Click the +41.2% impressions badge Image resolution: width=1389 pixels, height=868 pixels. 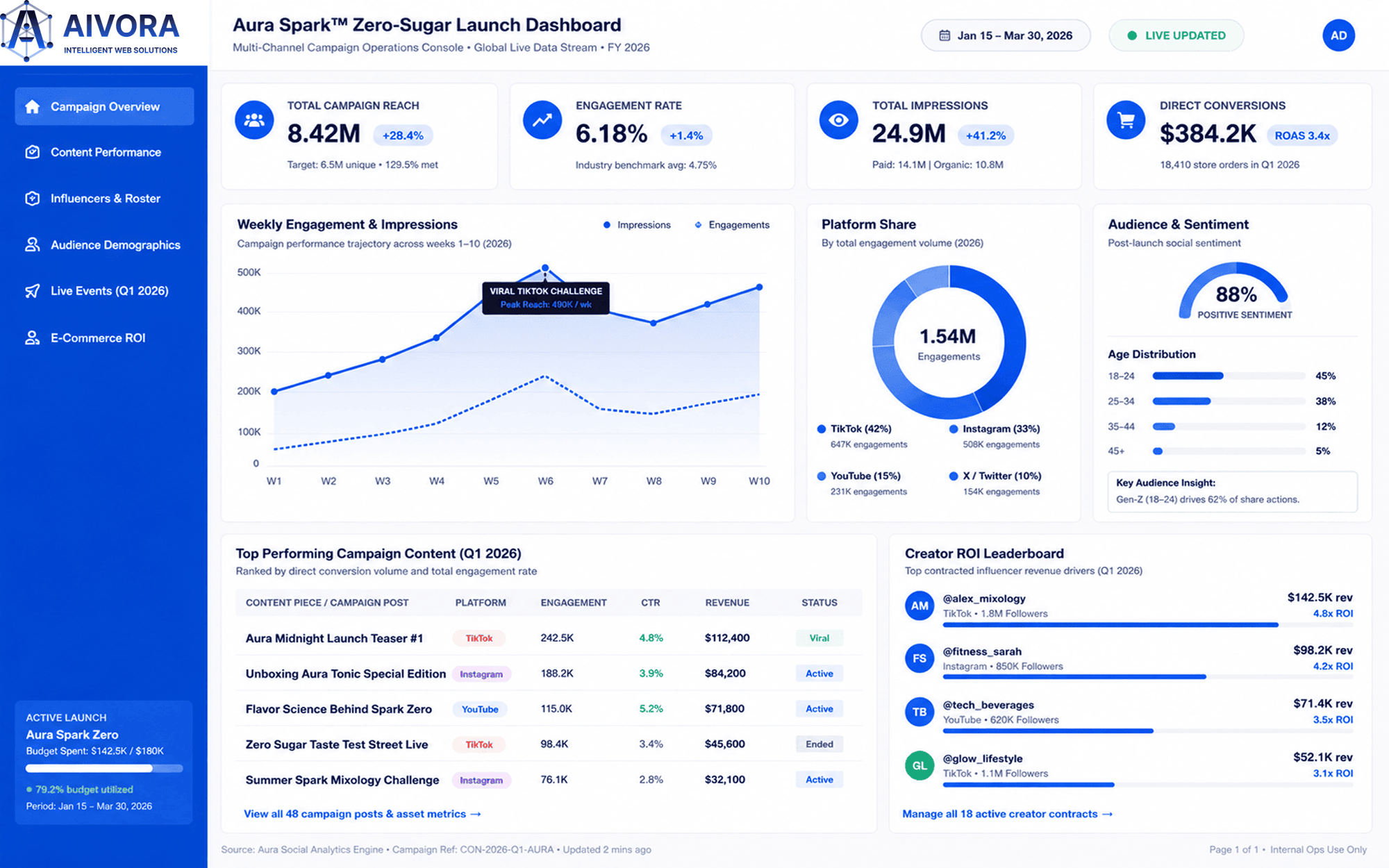[985, 135]
